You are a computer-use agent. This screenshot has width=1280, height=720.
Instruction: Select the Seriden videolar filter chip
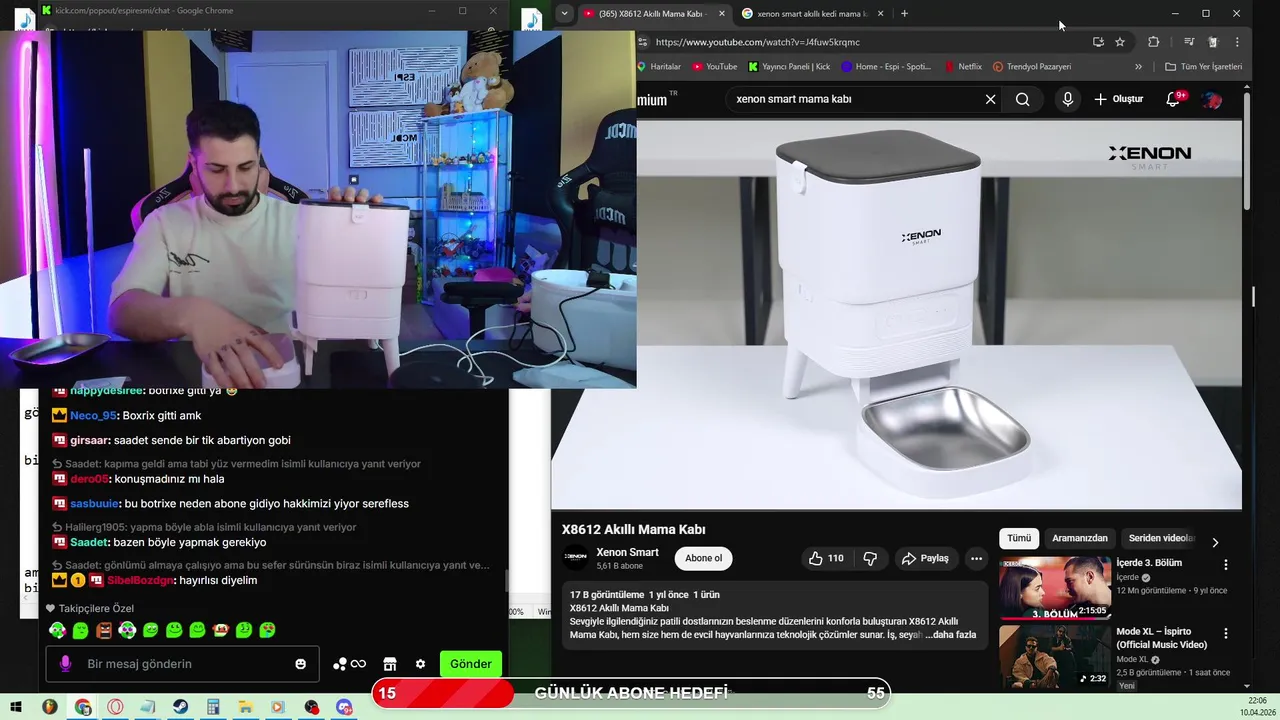[x=1161, y=538]
